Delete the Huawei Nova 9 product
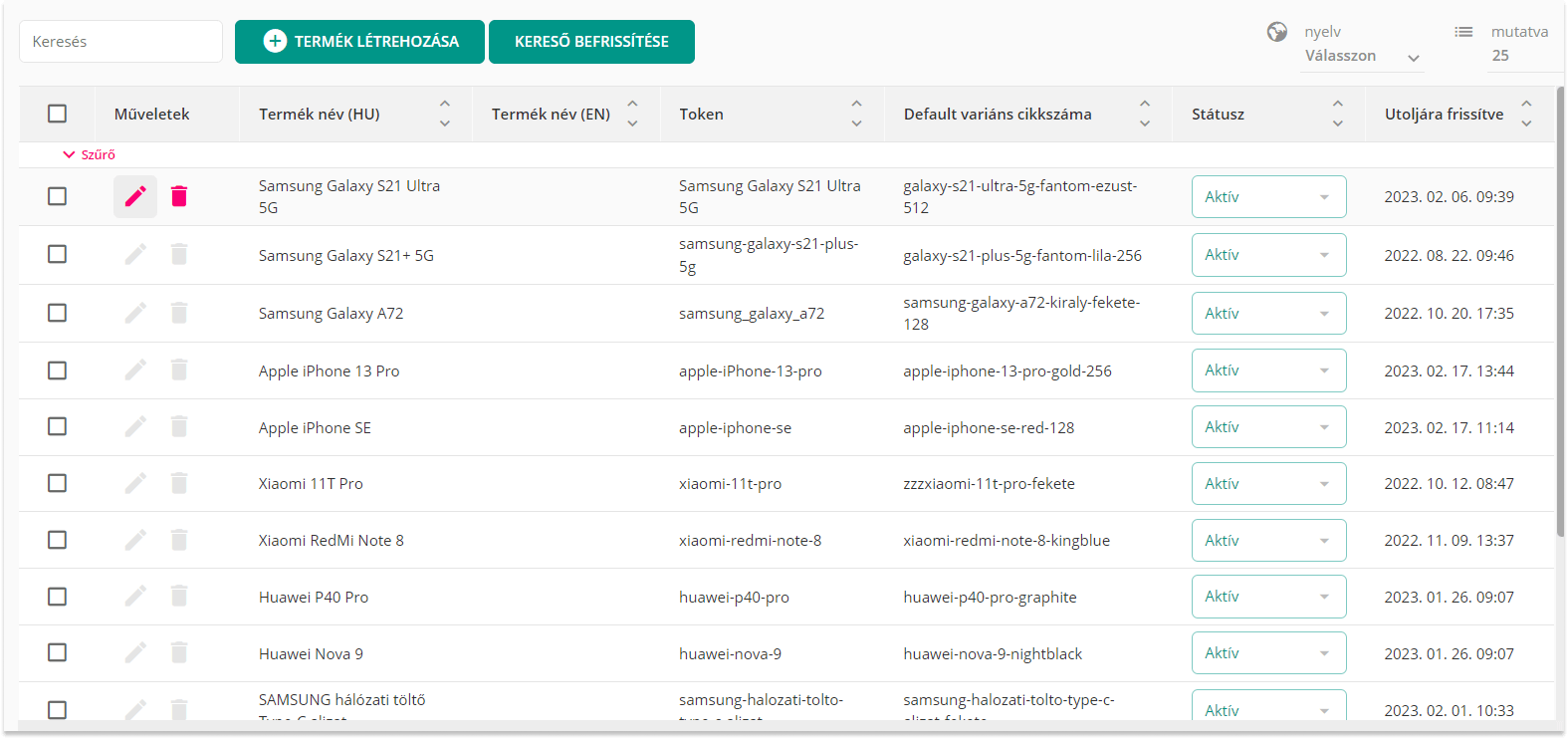1568x739 pixels. 179,653
